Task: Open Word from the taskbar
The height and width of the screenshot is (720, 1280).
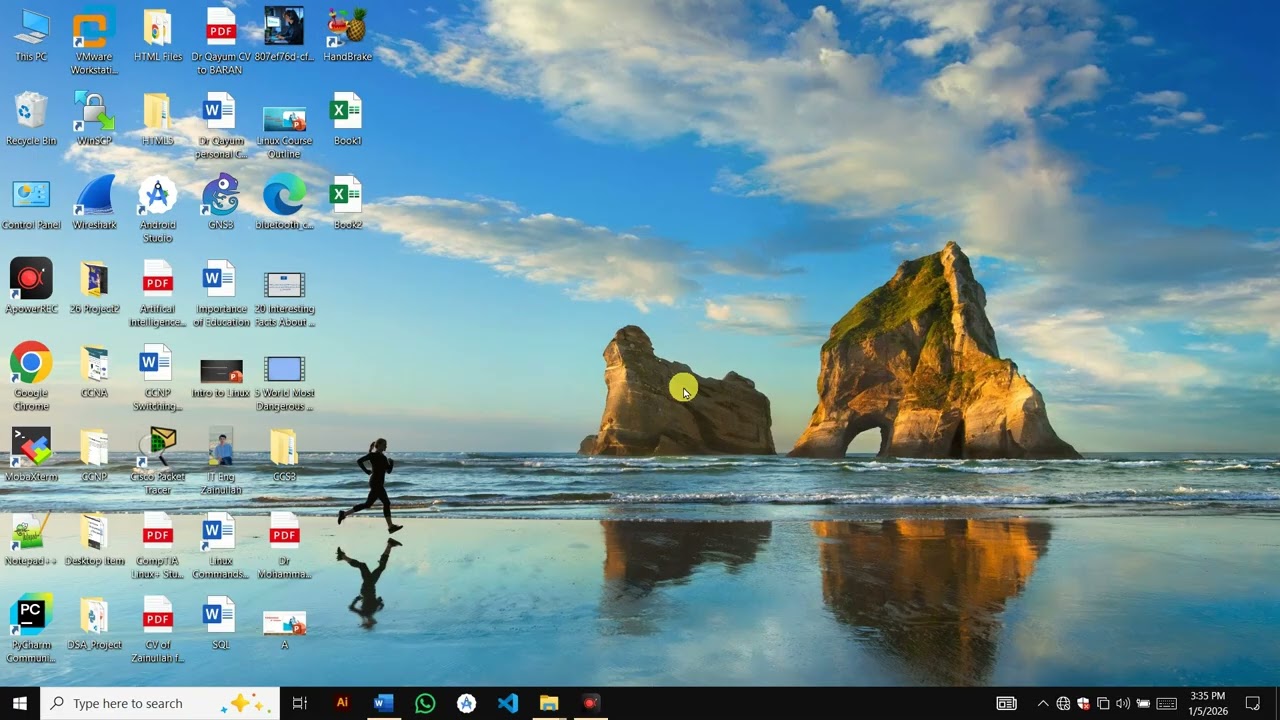Action: point(383,703)
